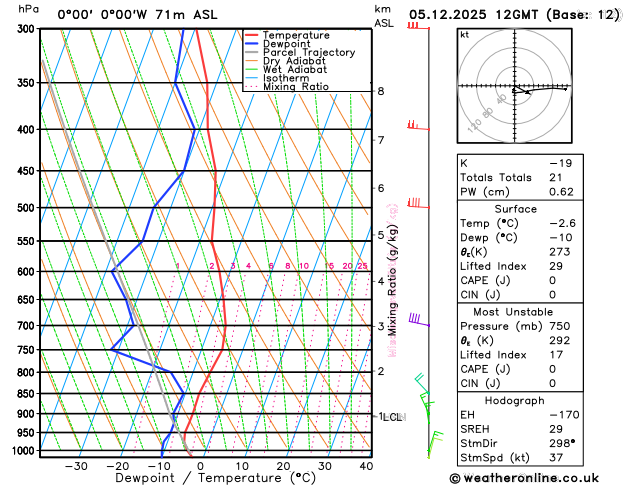
Task: Click the 'Mixing Ratio' legend entry
Action: click(x=296, y=87)
